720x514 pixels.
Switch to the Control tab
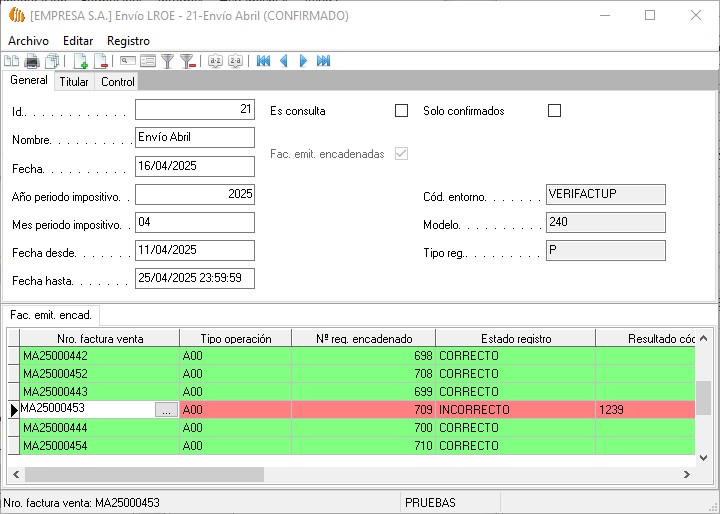tap(118, 82)
